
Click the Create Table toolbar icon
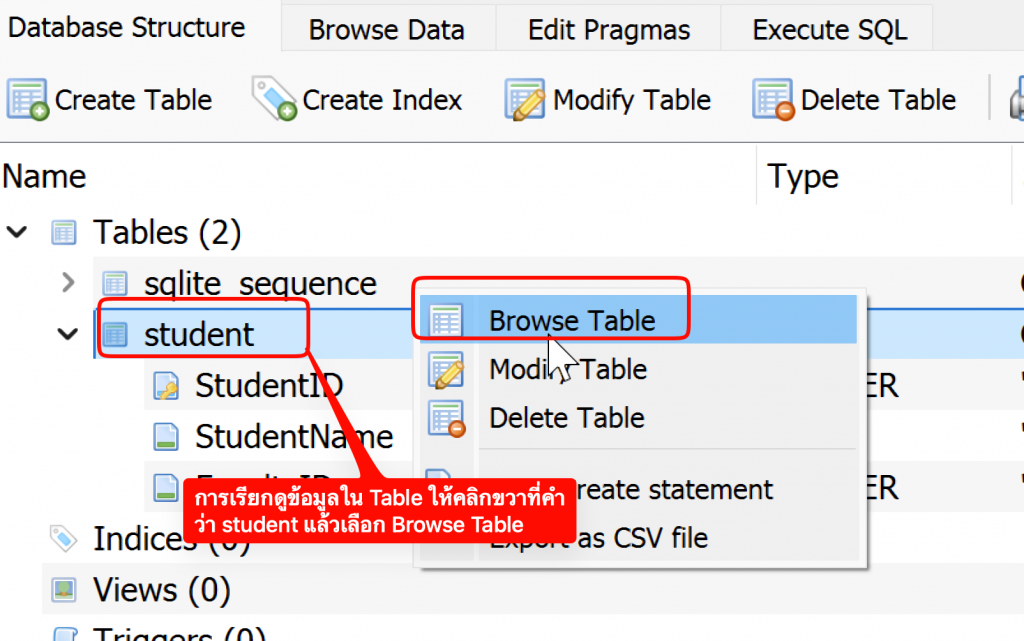coord(28,100)
